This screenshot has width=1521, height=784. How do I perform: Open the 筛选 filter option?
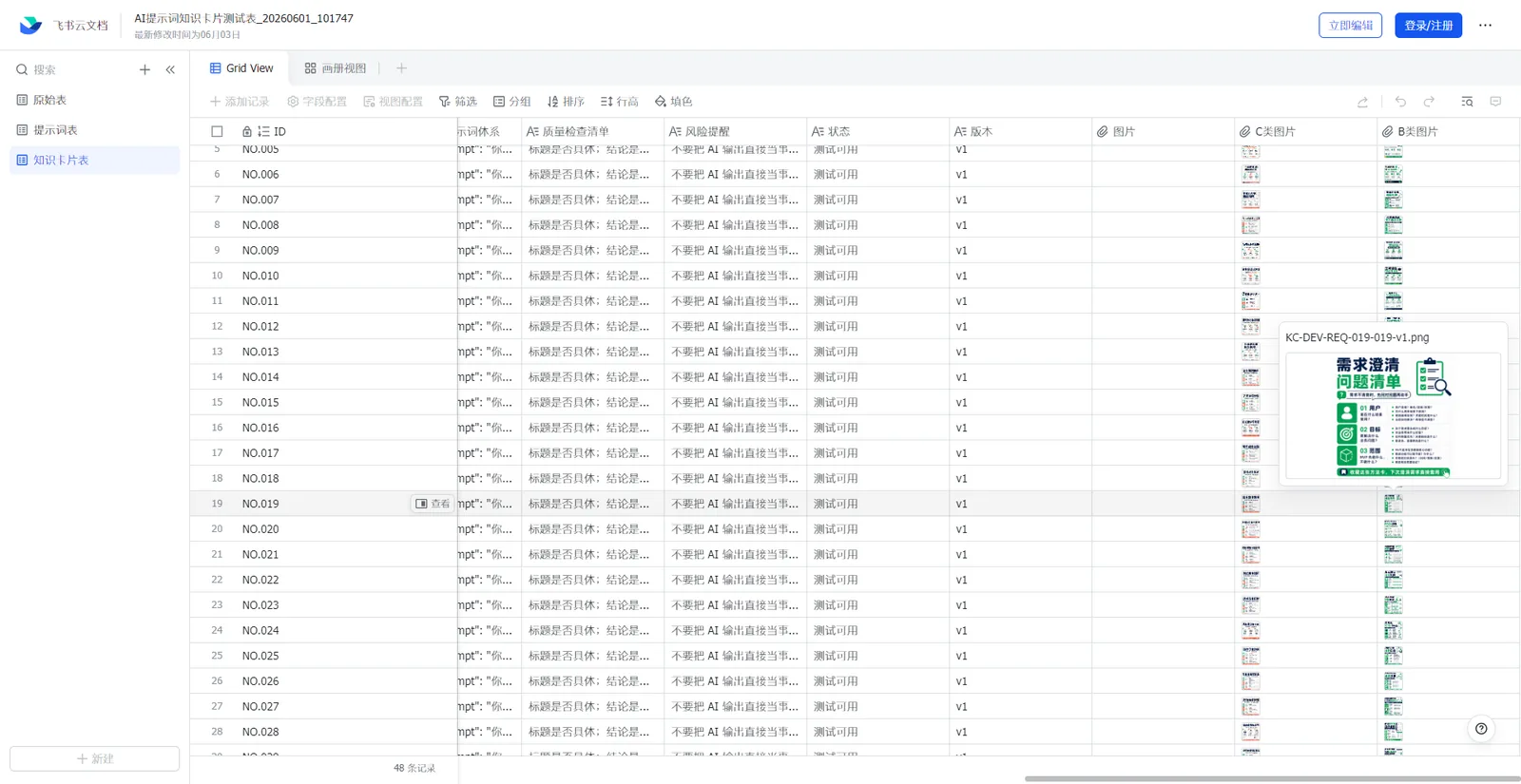[x=458, y=102]
